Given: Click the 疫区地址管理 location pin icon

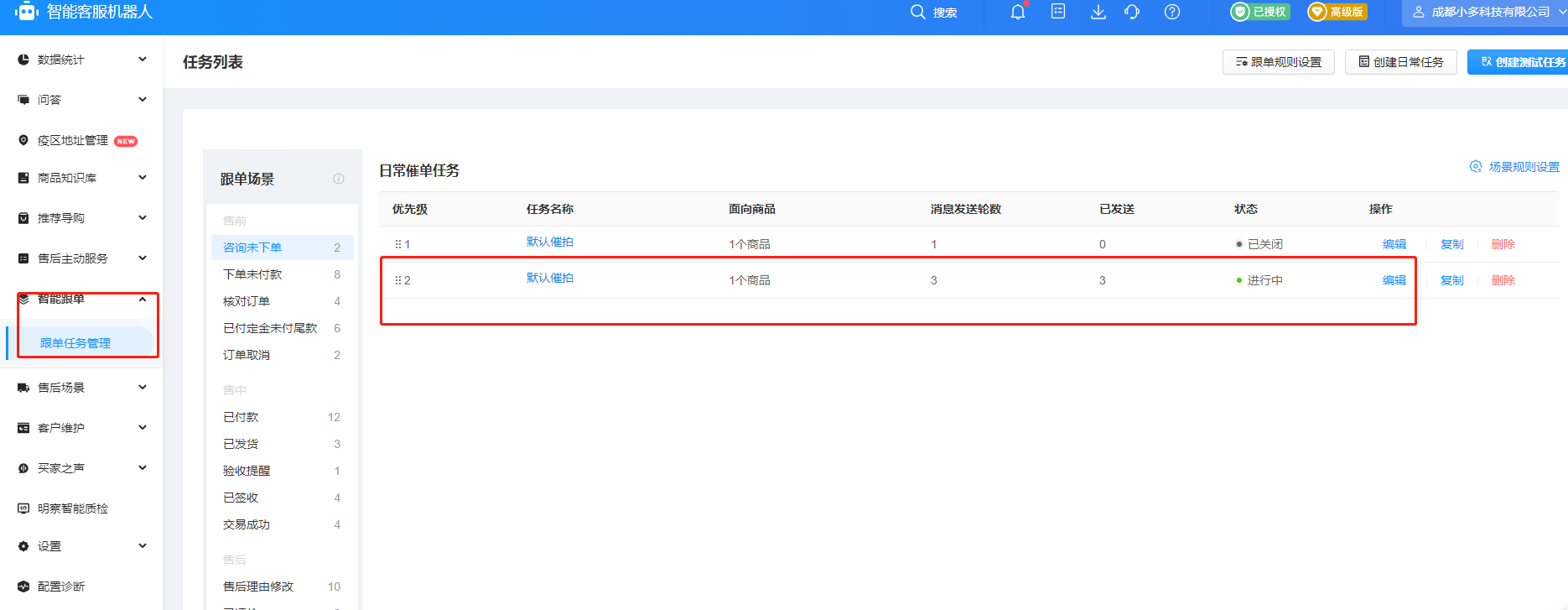Looking at the screenshot, I should (x=23, y=140).
